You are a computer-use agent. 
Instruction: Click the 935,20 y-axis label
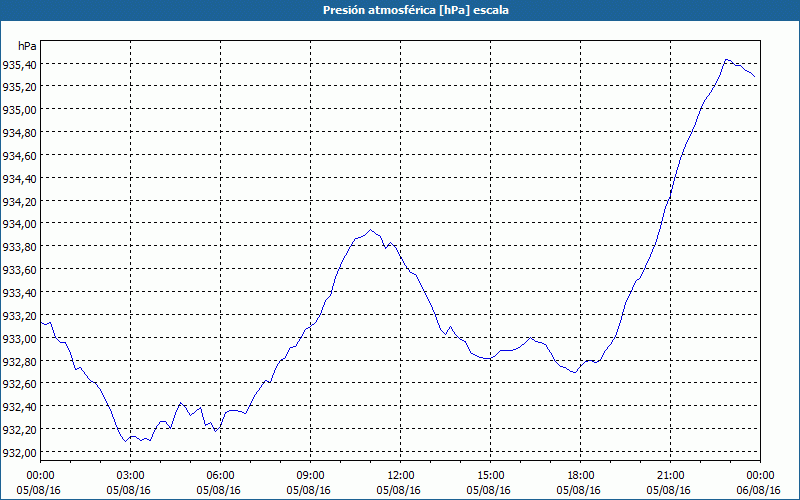click(x=19, y=87)
